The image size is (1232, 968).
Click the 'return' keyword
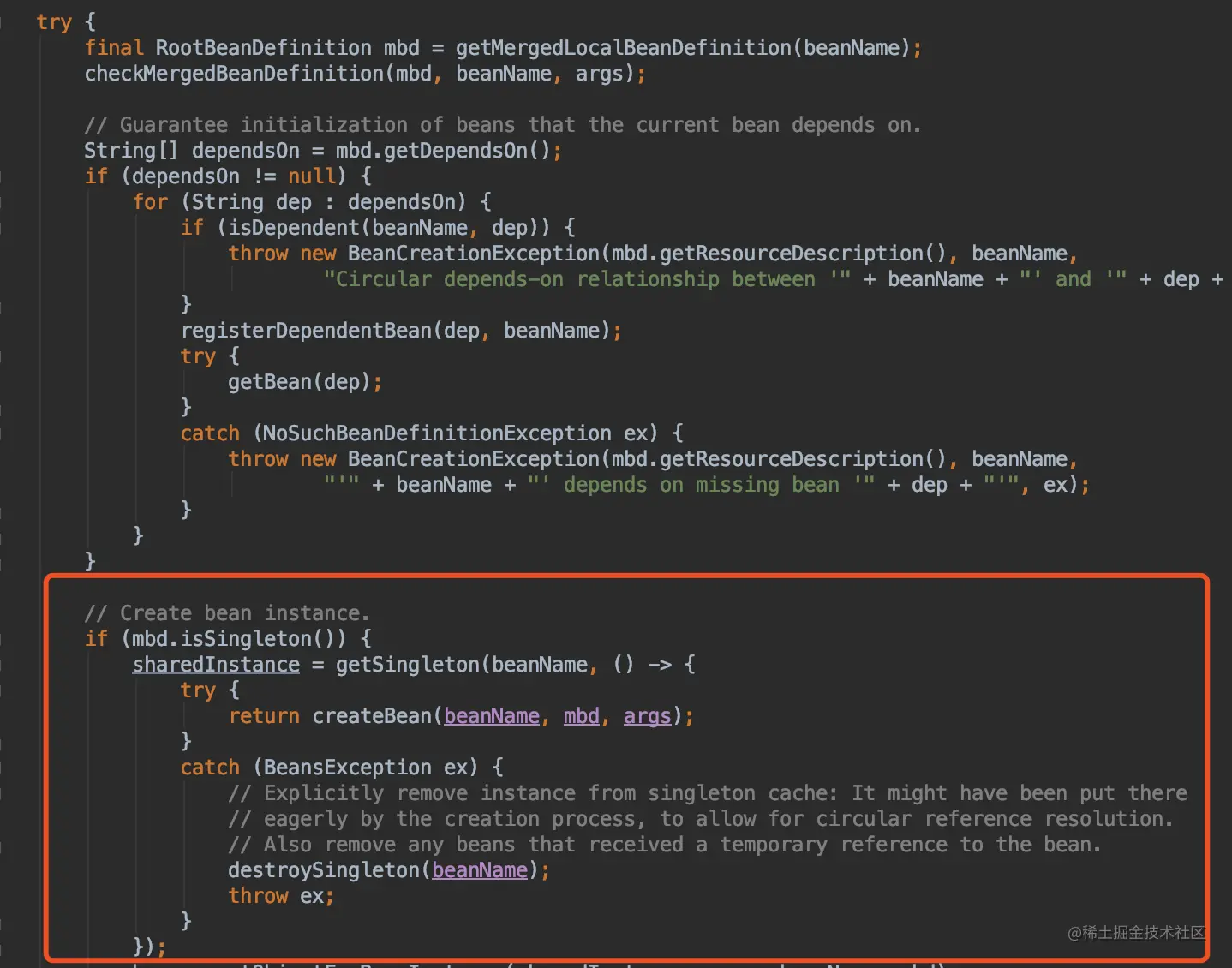[264, 716]
